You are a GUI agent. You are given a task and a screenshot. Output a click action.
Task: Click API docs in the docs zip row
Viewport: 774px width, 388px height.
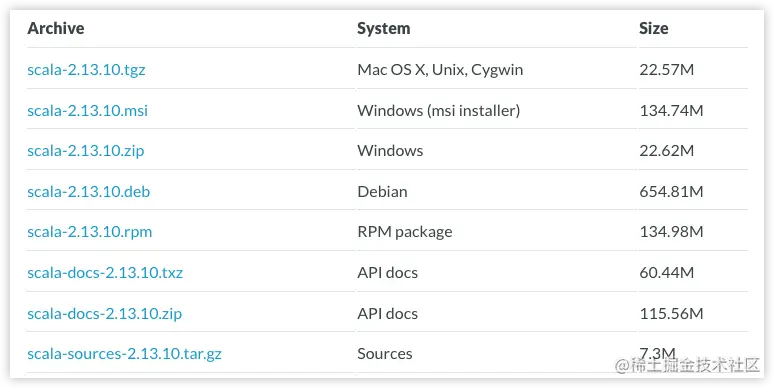(x=387, y=313)
